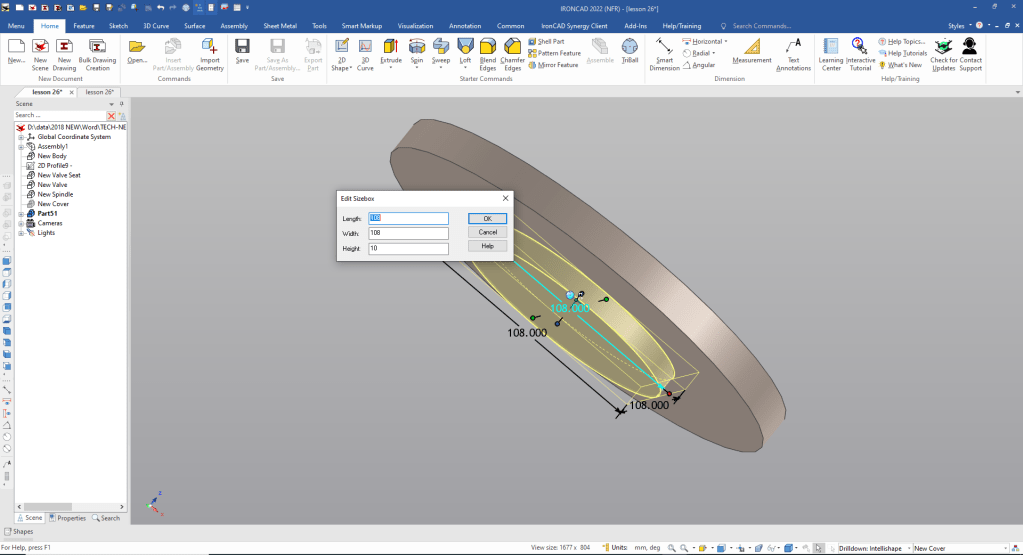The image size is (1023, 555).
Task: Expand the Assembly1 tree node
Action: (20, 146)
